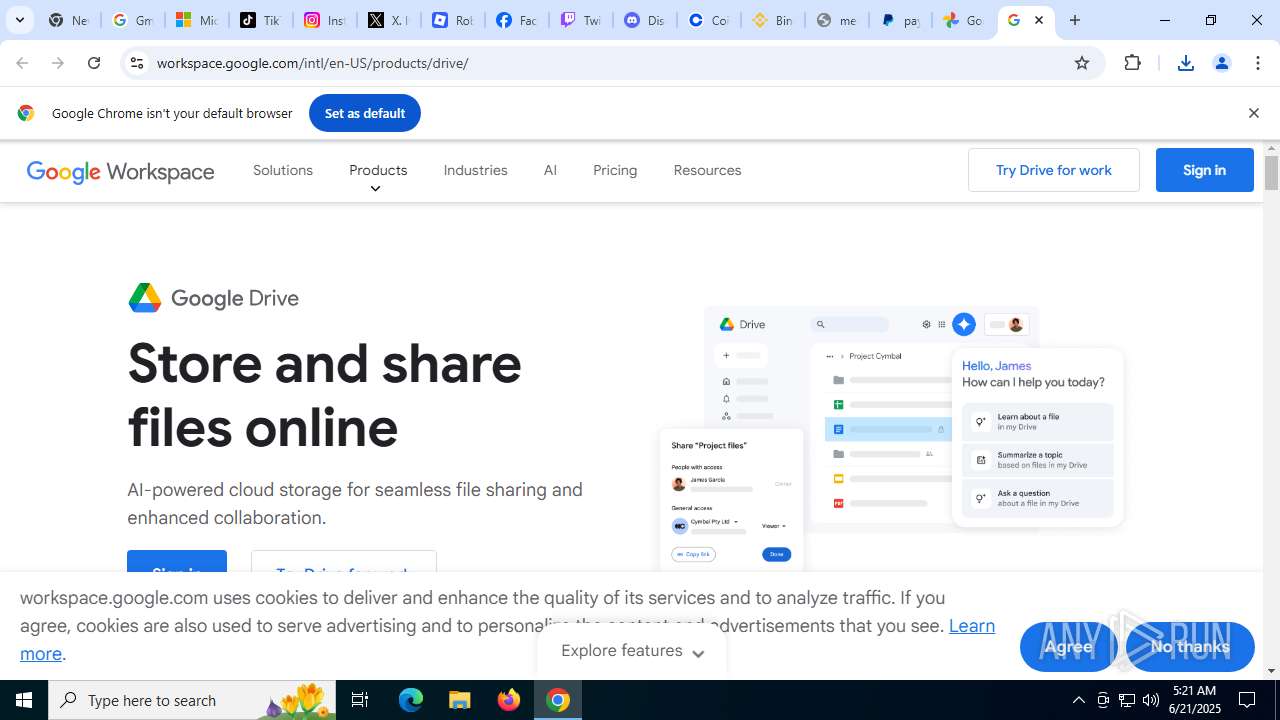The image size is (1280, 720).
Task: Decline cookies with No thanks
Action: [x=1190, y=646]
